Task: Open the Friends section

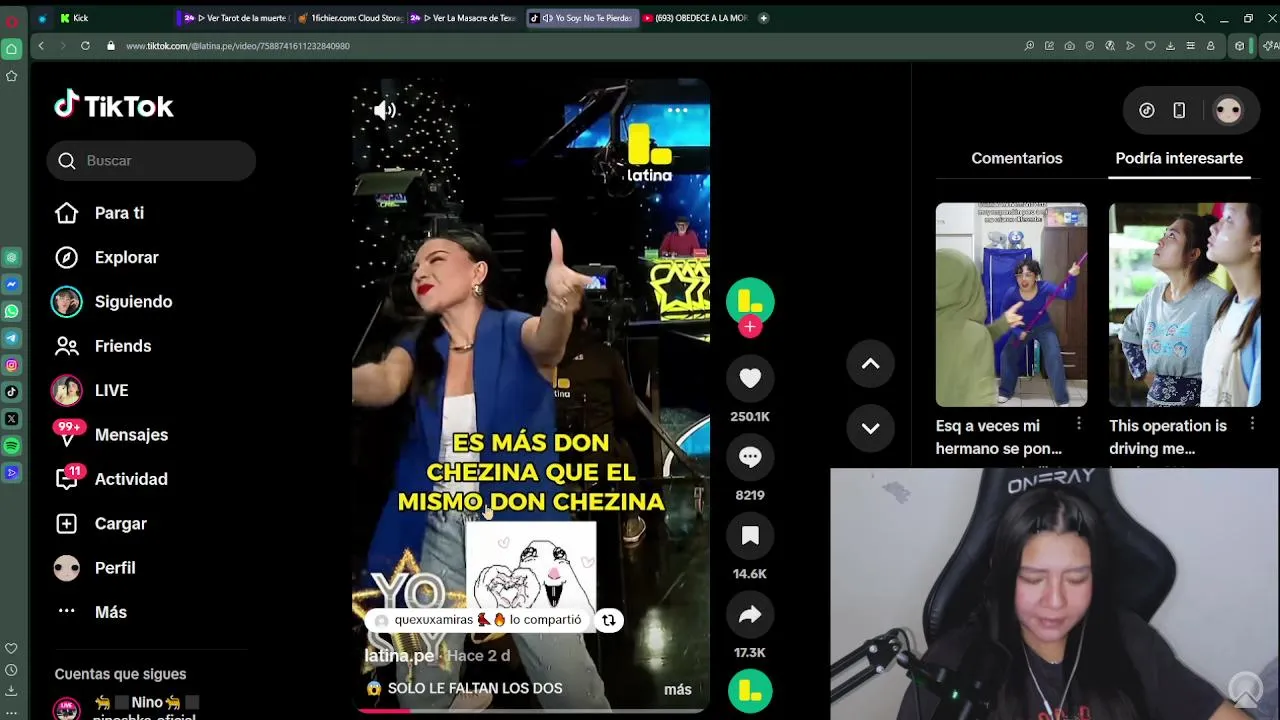Action: pos(123,346)
